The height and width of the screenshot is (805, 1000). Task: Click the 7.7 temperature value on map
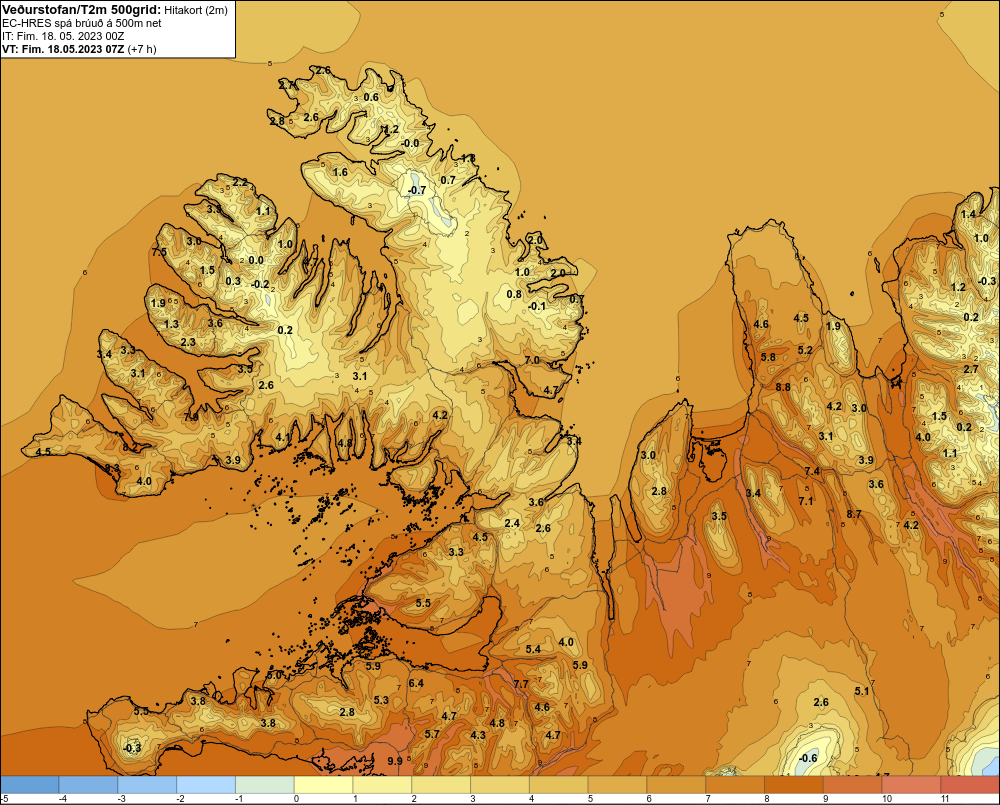coord(521,684)
